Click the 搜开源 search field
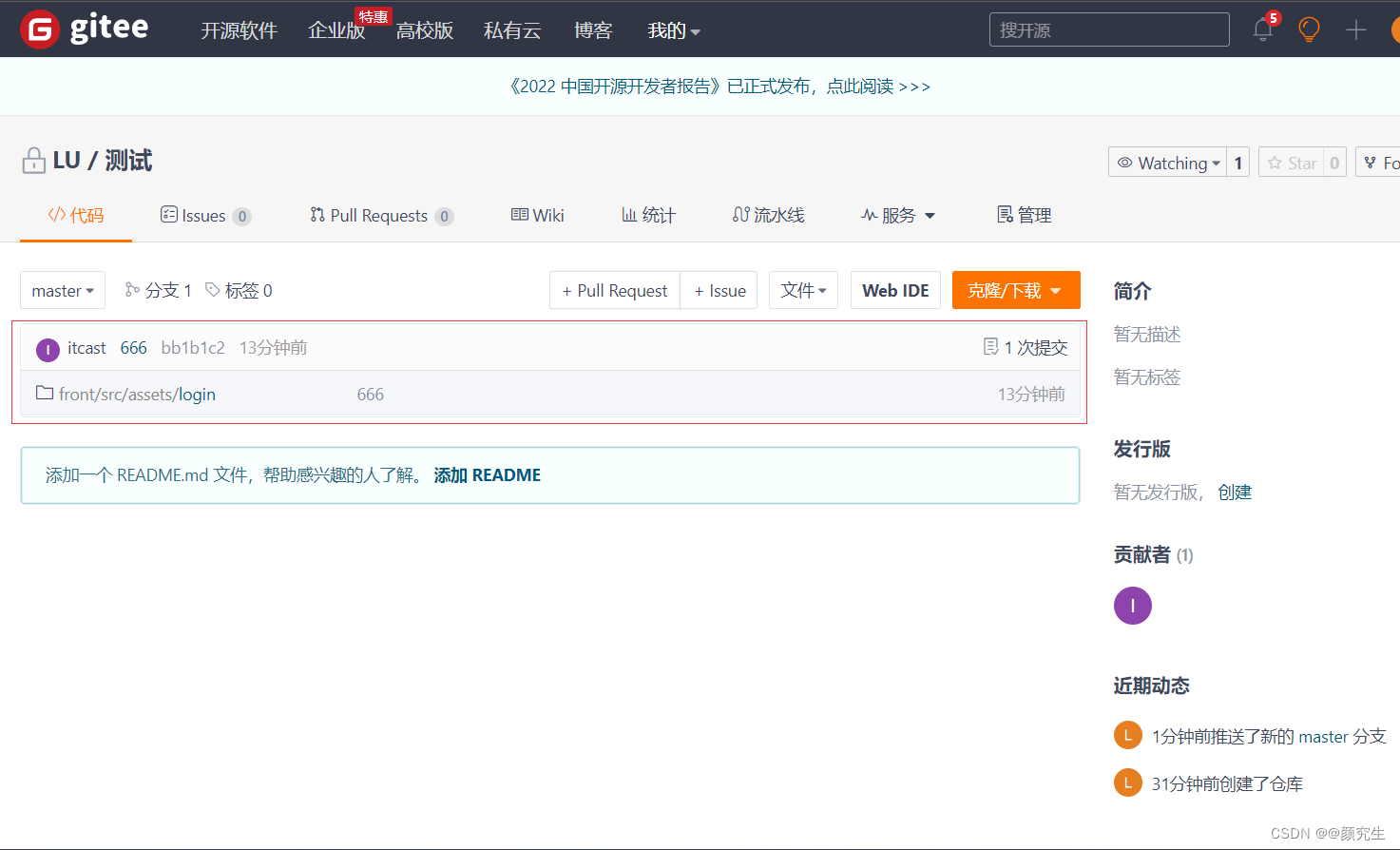Image resolution: width=1400 pixels, height=850 pixels. (1109, 29)
